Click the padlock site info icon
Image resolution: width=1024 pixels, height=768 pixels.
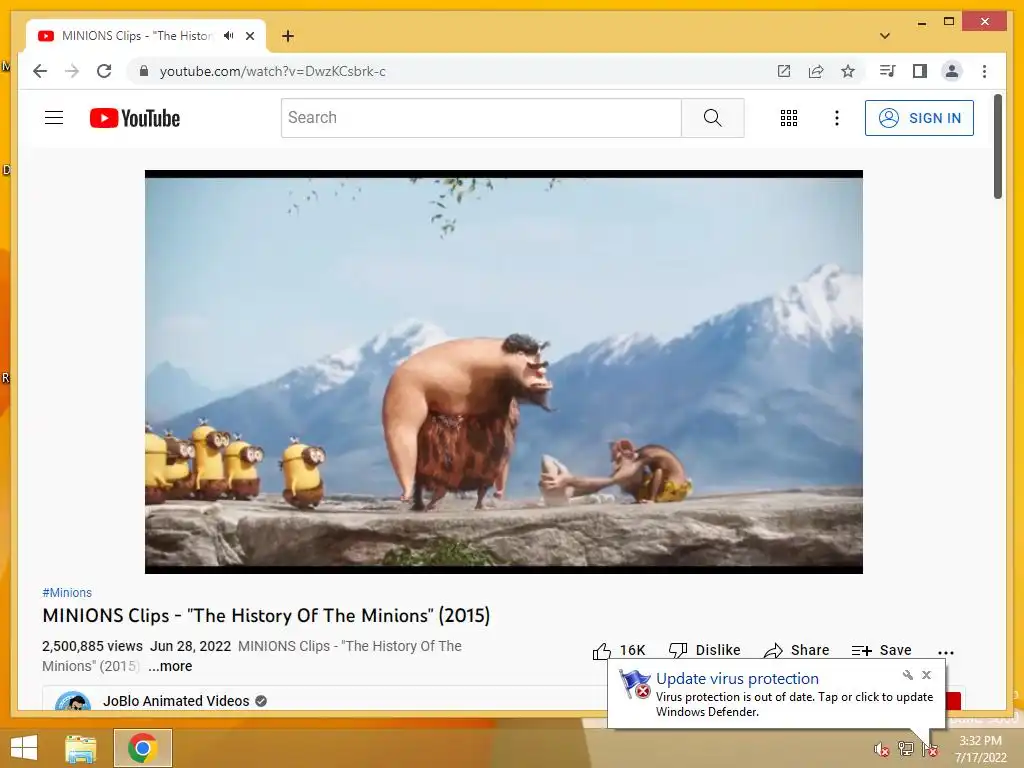(x=144, y=71)
